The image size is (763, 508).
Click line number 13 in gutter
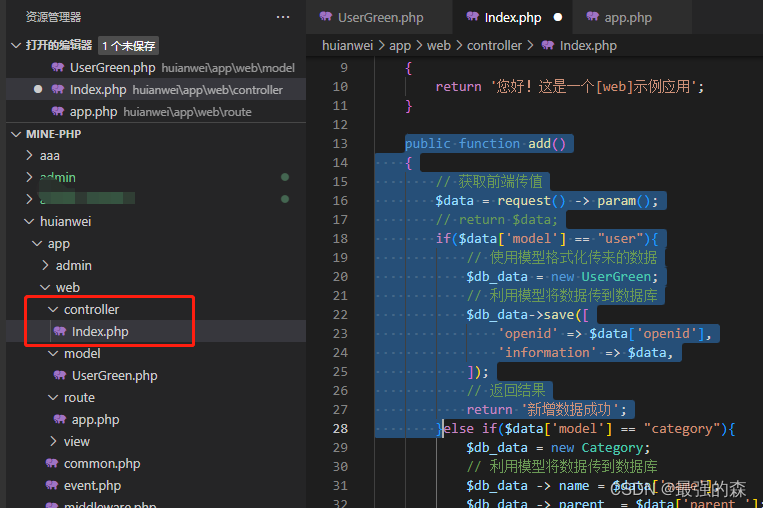tap(340, 144)
